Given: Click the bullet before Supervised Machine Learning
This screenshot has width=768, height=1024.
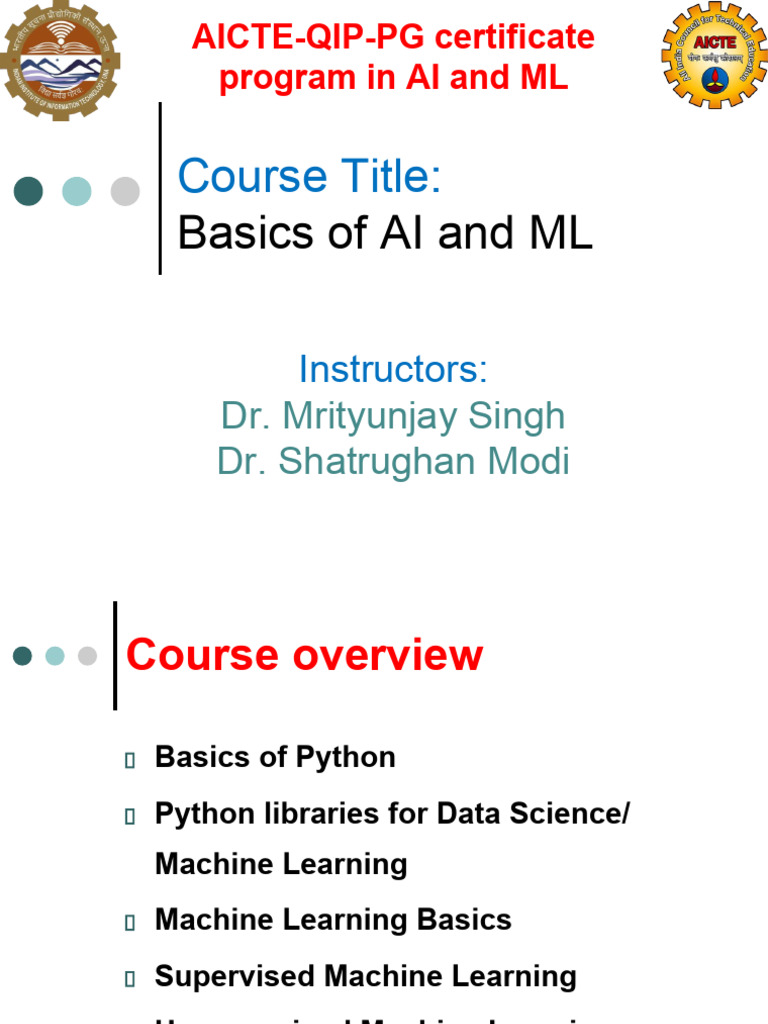Looking at the screenshot, I should pos(130,979).
